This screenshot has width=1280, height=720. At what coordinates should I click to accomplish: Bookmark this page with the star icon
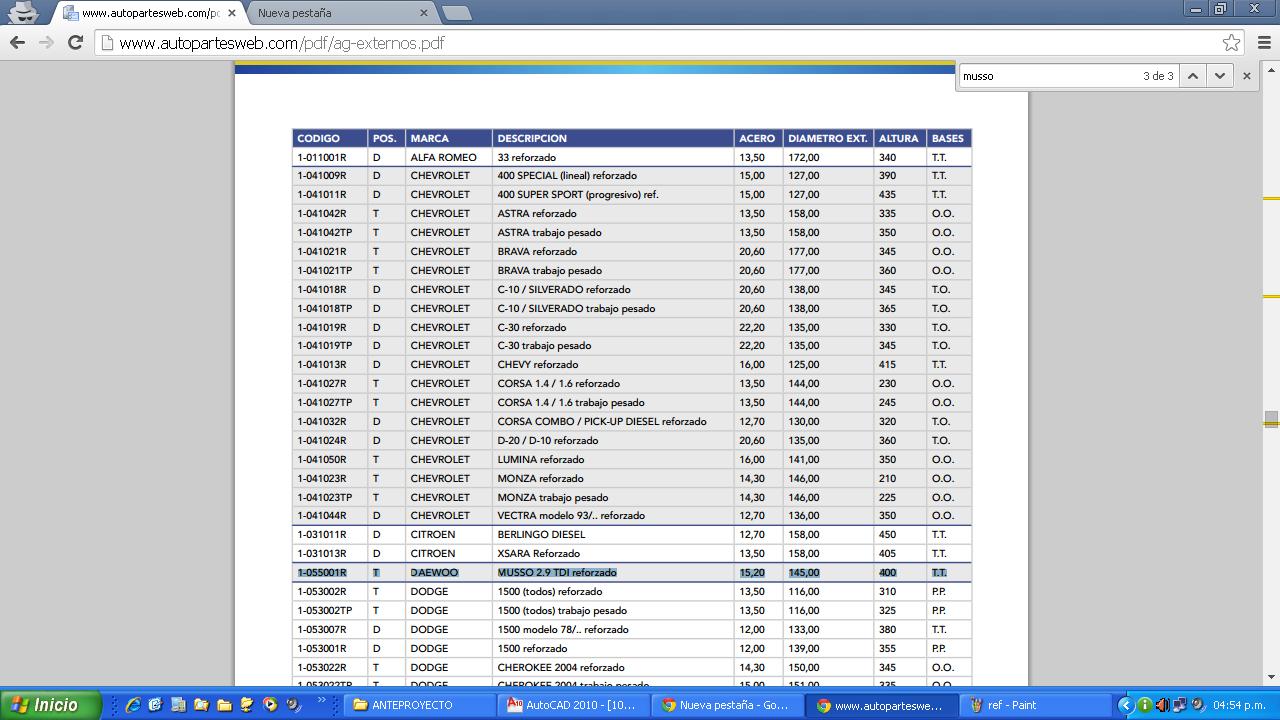coord(1231,43)
